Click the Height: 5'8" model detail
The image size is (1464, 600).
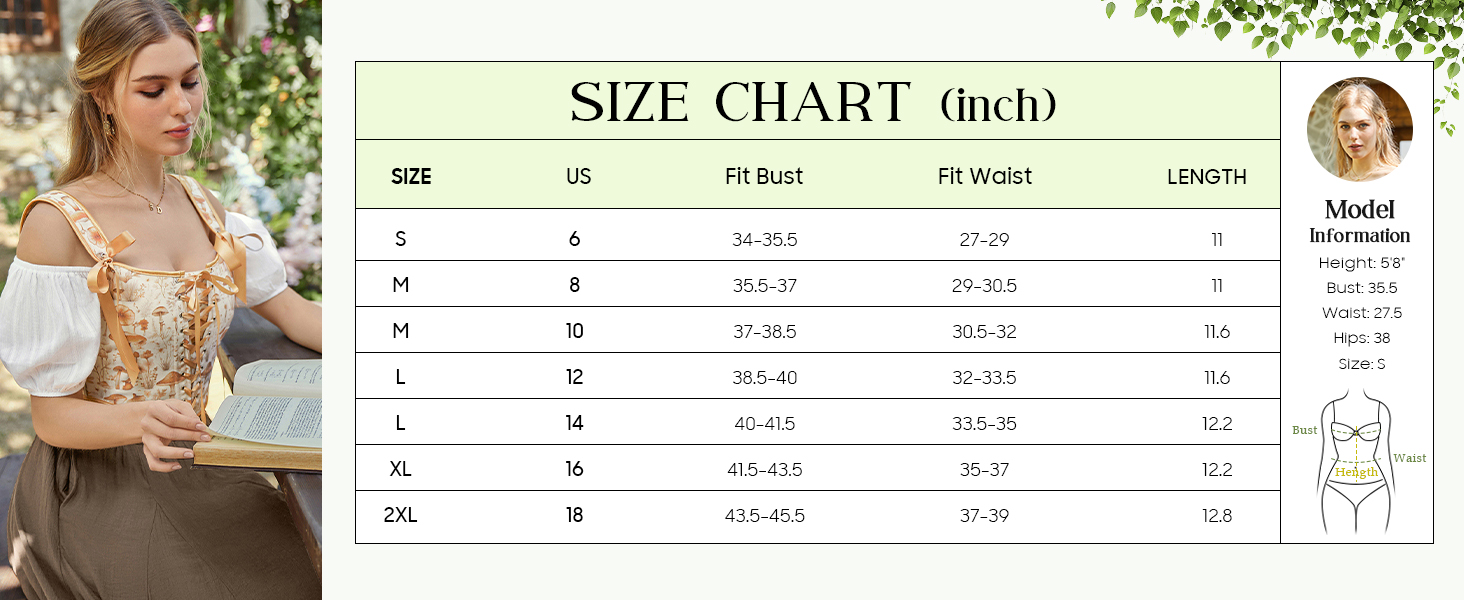tap(1360, 263)
